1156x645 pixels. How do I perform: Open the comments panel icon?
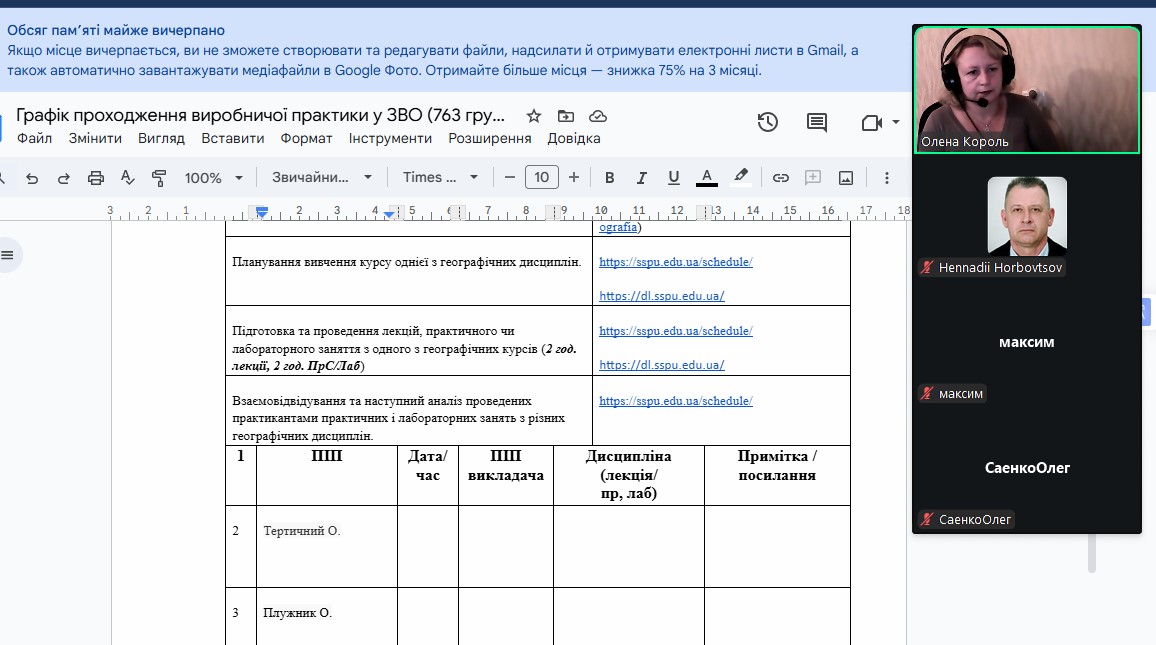point(817,122)
